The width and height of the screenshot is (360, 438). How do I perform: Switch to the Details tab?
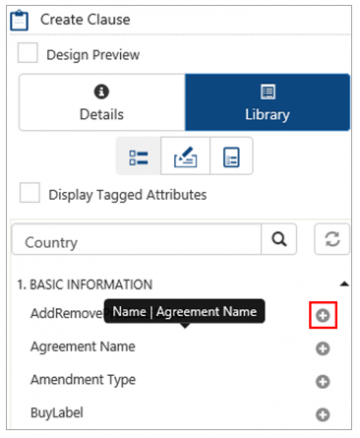pos(102,102)
